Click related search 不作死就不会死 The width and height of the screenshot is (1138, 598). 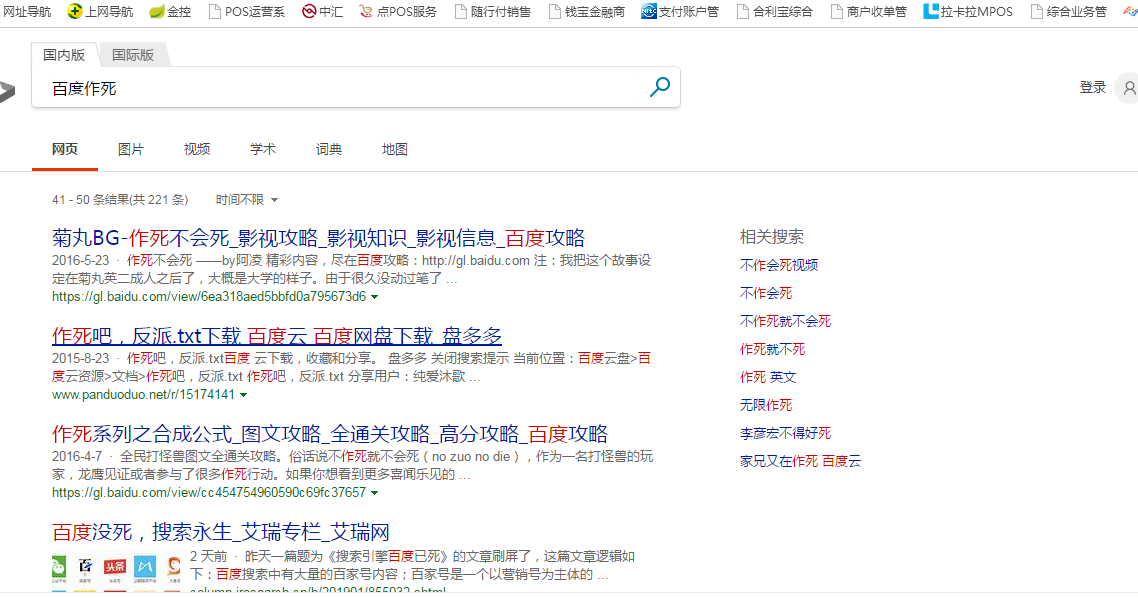(x=785, y=321)
